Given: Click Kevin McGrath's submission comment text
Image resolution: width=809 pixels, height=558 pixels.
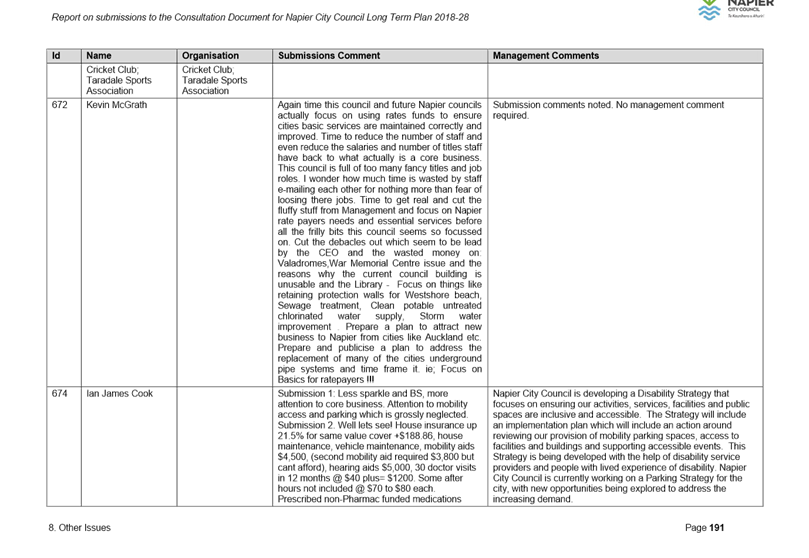Looking at the screenshot, I should [x=380, y=242].
